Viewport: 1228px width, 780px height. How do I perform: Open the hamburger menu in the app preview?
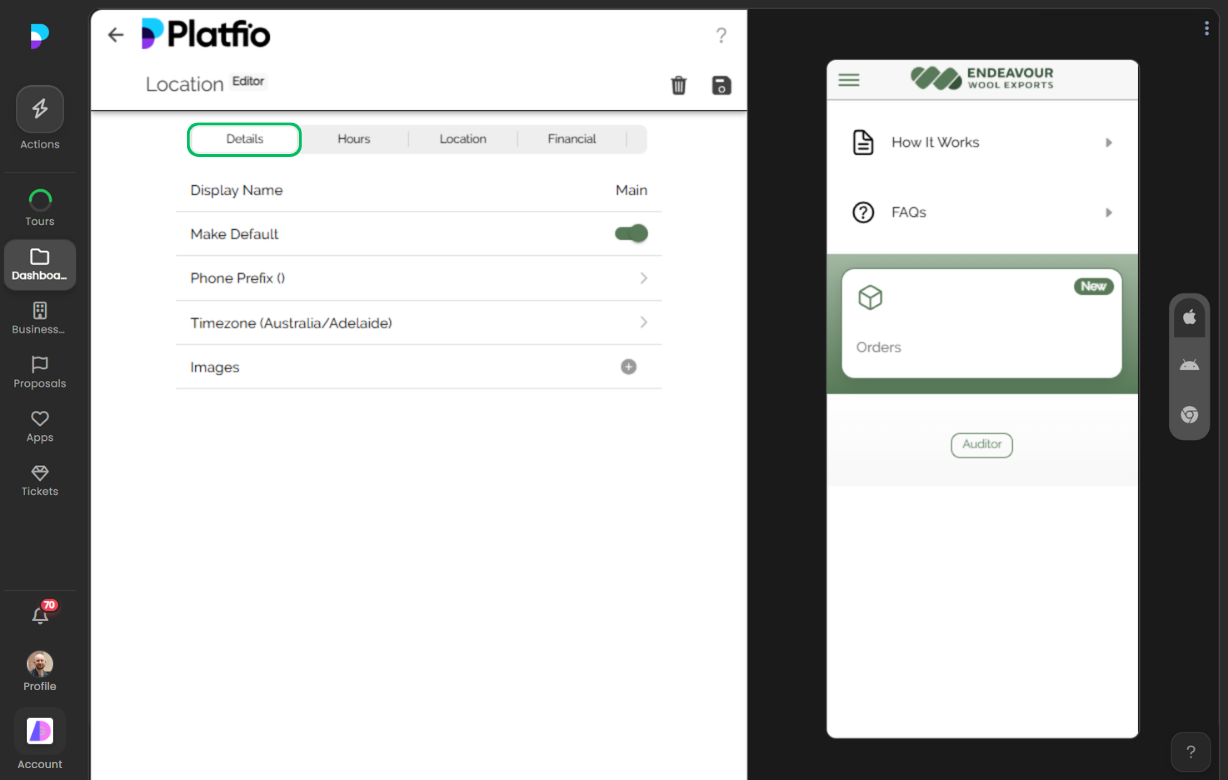[x=848, y=79]
